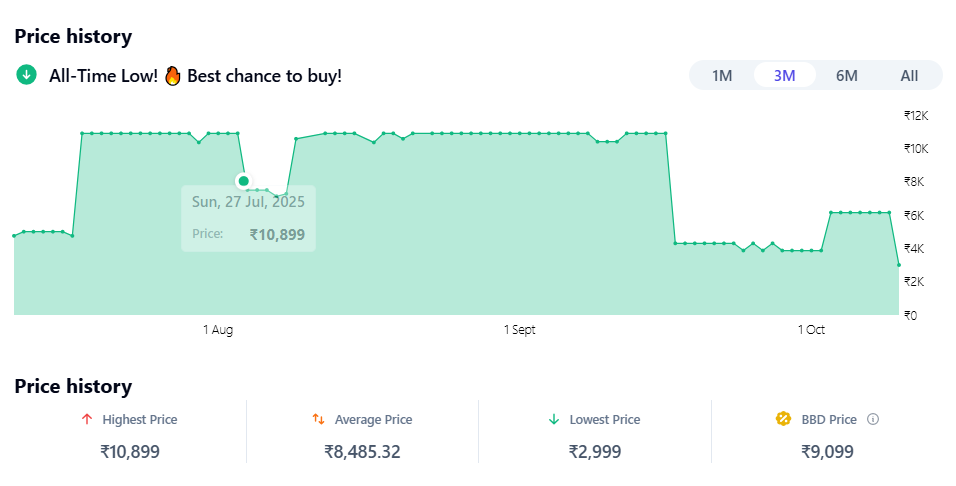Click the red Highest Price up-arrow icon
This screenshot has width=956, height=486.
tap(87, 420)
